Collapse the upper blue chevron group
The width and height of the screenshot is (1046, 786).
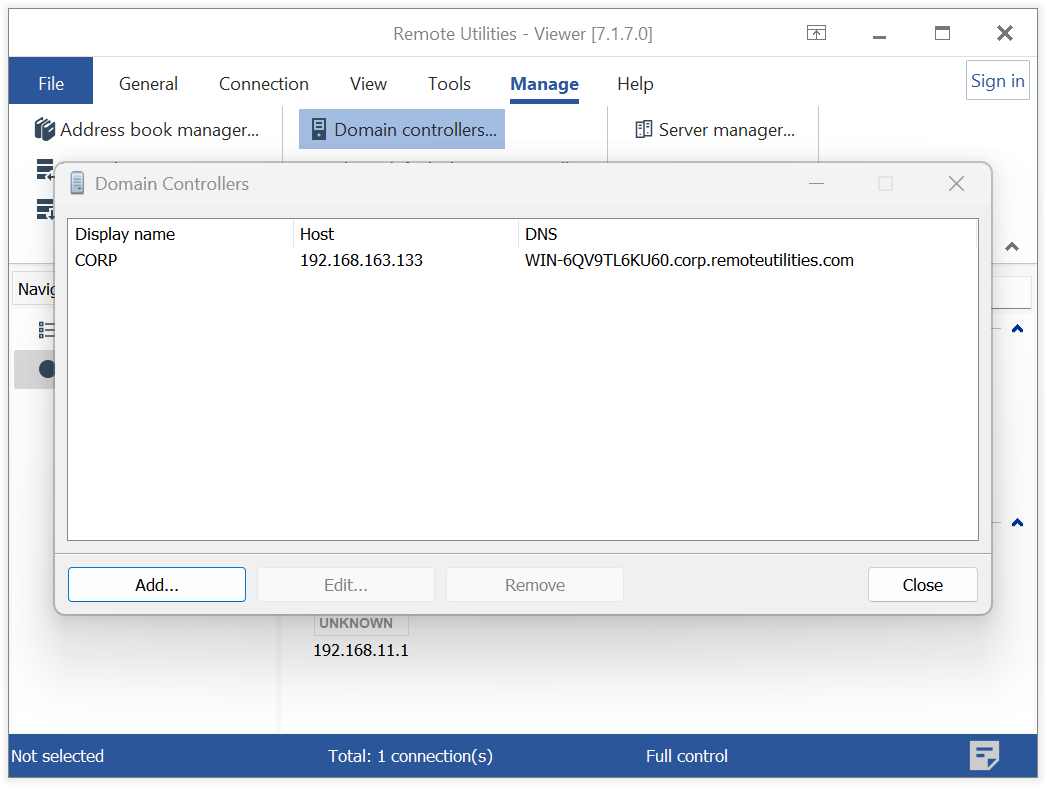click(x=1017, y=329)
